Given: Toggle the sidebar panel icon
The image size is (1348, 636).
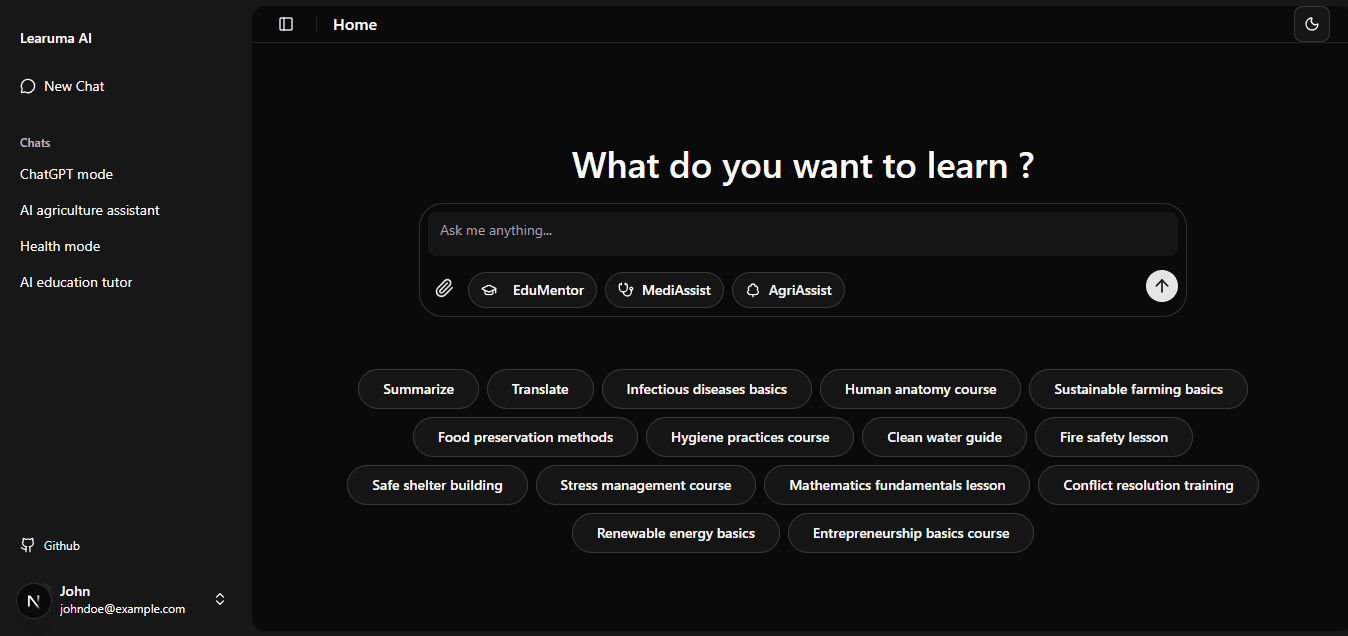Looking at the screenshot, I should tap(286, 24).
